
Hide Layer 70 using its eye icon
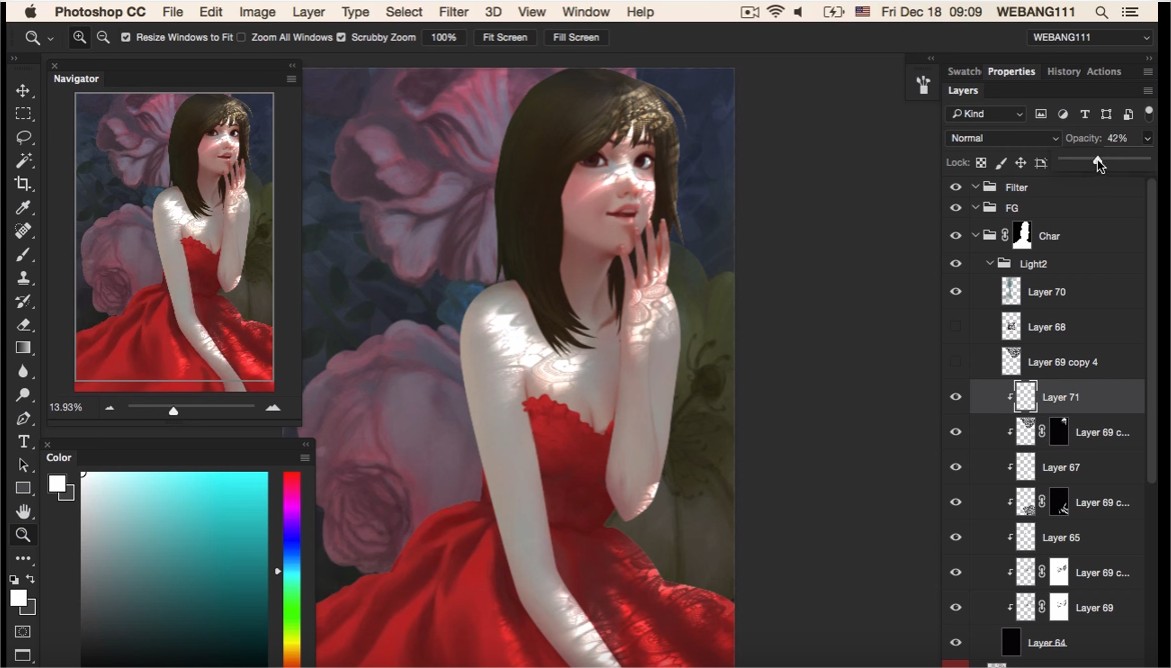tap(955, 292)
